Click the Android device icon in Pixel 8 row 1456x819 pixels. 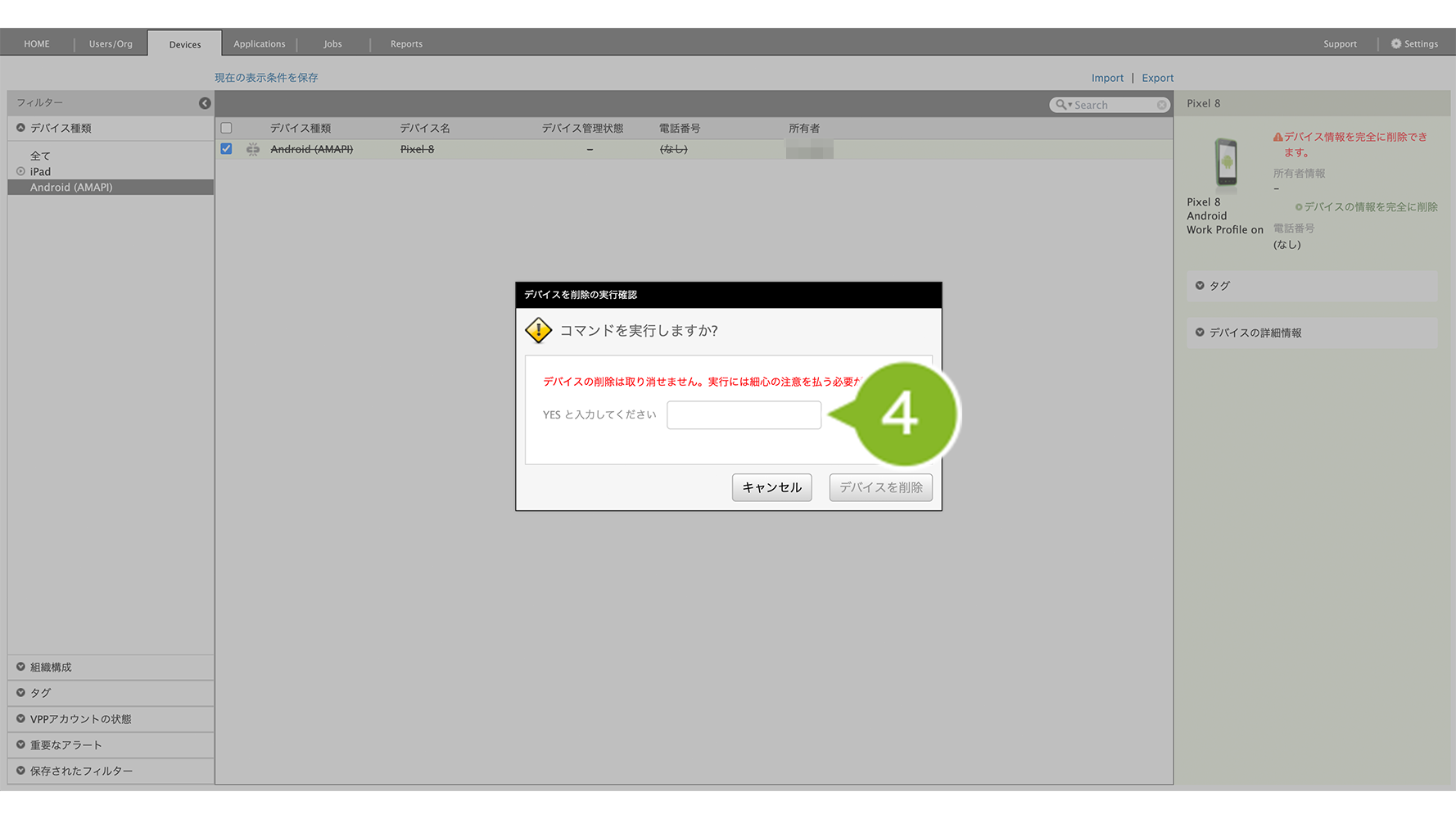253,149
